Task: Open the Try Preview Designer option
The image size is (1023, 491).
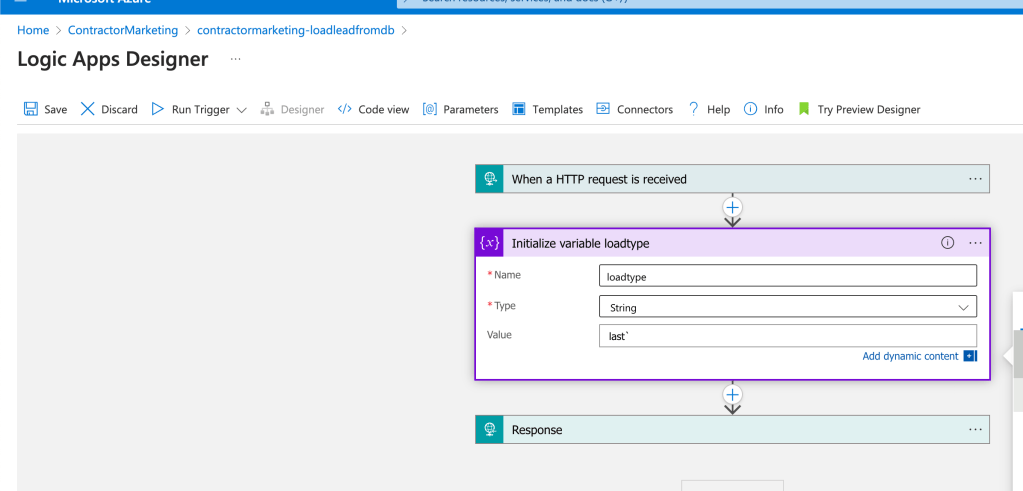Action: click(x=868, y=110)
